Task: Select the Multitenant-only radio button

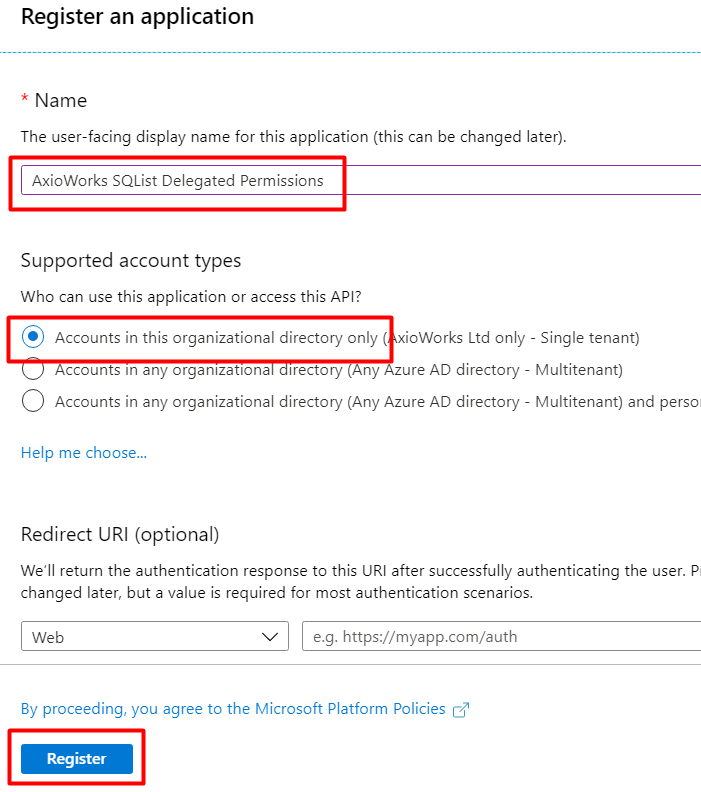Action: (33, 369)
